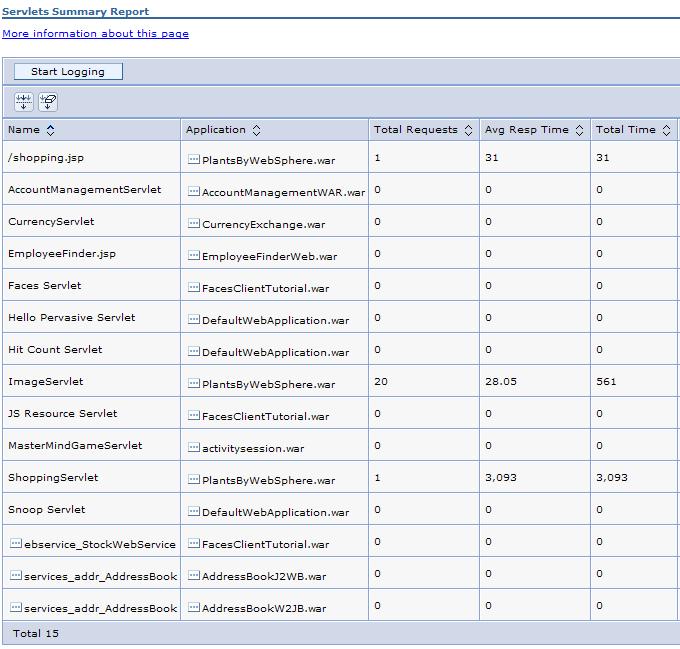The image size is (680, 649).
Task: Click icon beside AddressBookJ2WB.war
Action: tap(193, 575)
